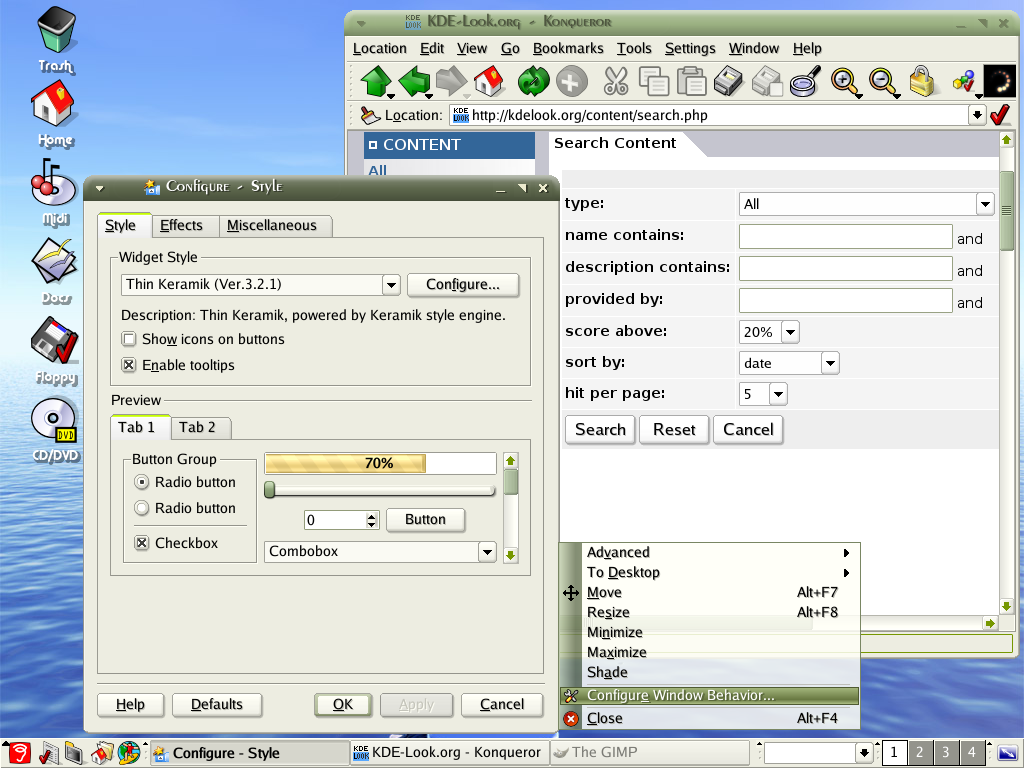Open the Floppy desktop icon
The height and width of the screenshot is (768, 1024).
click(55, 351)
